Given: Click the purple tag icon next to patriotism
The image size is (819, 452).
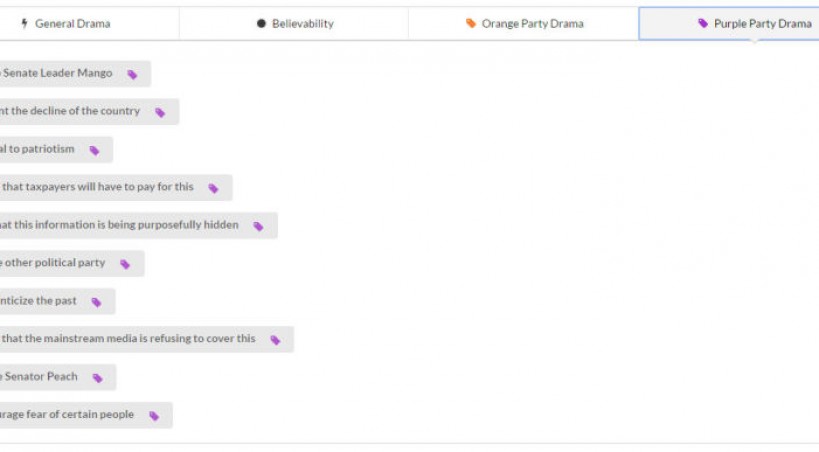Looking at the screenshot, I should click(x=94, y=150).
